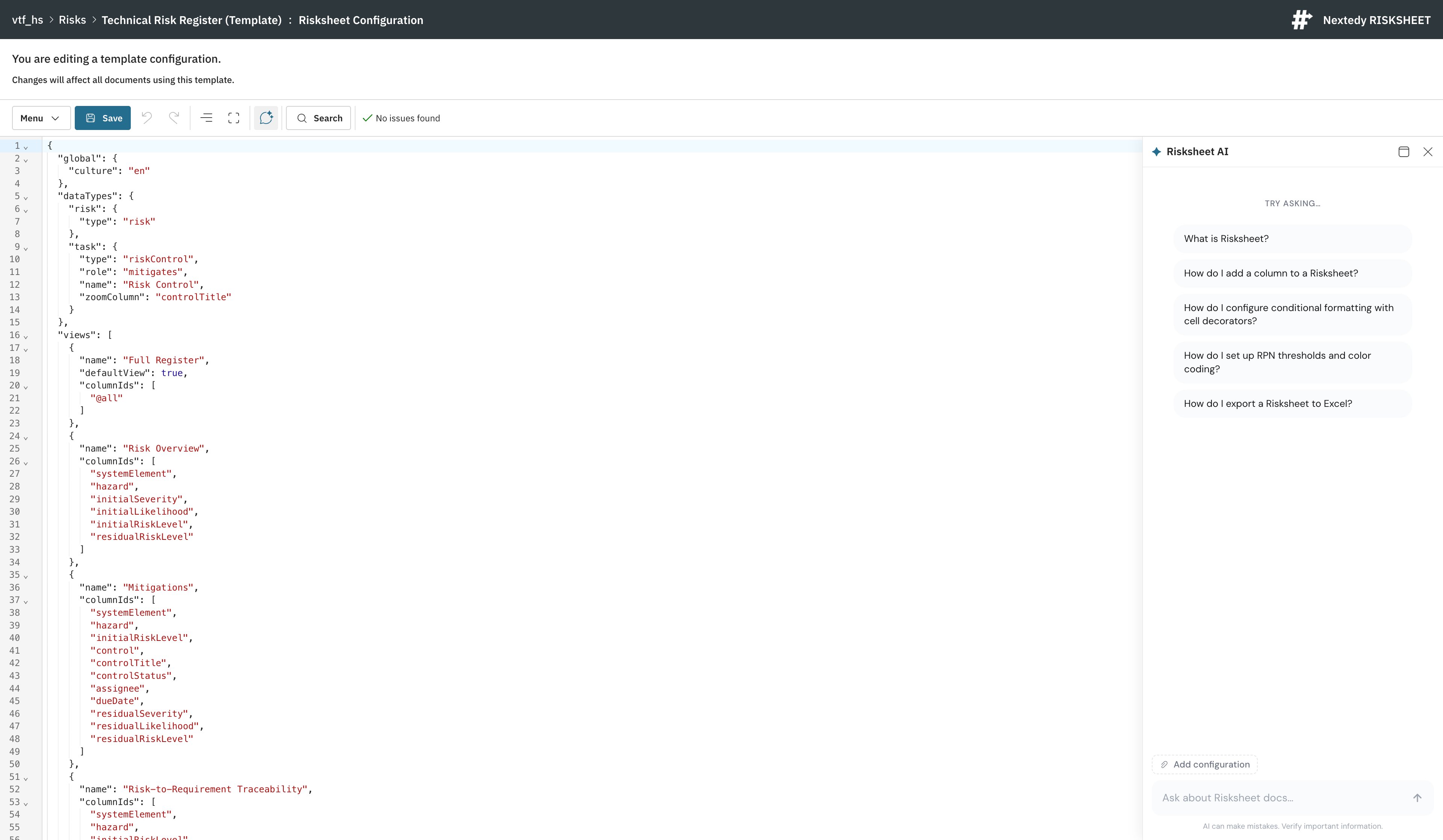Image resolution: width=1443 pixels, height=840 pixels.
Task: Click the "en" culture value
Action: pyautogui.click(x=139, y=171)
